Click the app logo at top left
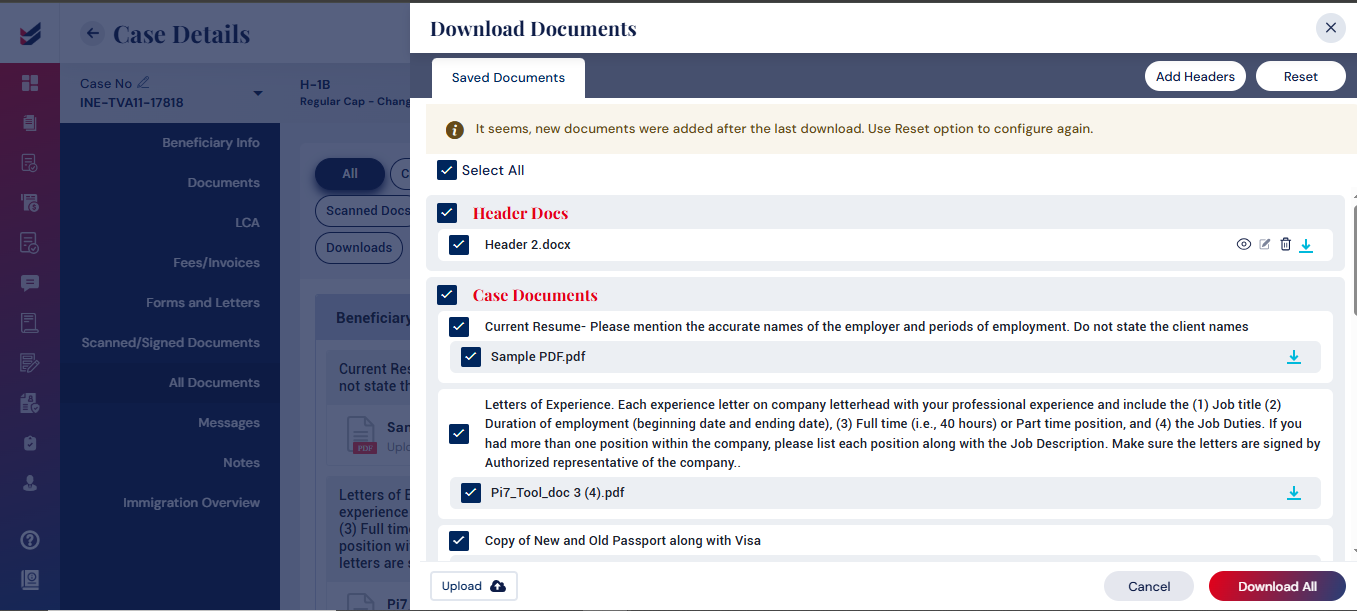1357x611 pixels. pos(30,33)
